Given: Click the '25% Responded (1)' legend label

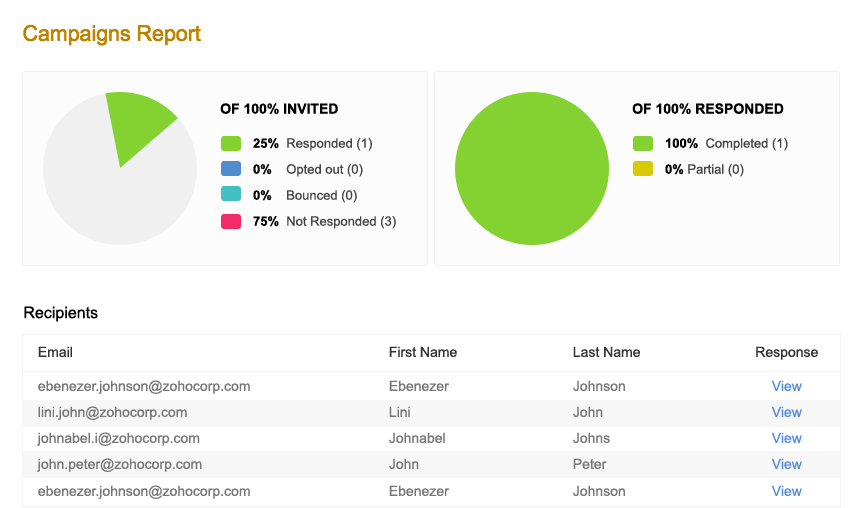Looking at the screenshot, I should (313, 144).
